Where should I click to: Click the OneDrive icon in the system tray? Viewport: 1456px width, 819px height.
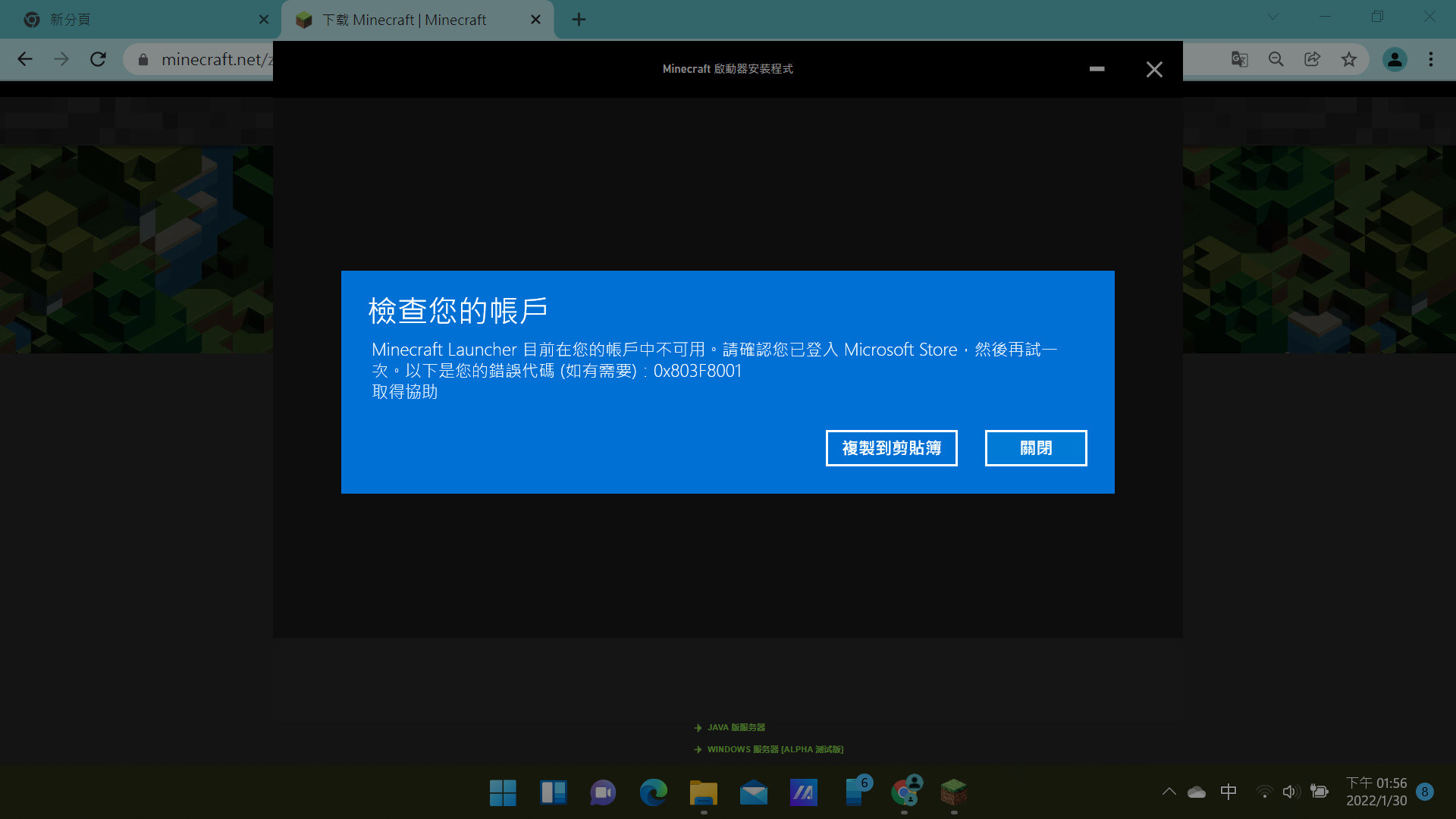point(1197,791)
